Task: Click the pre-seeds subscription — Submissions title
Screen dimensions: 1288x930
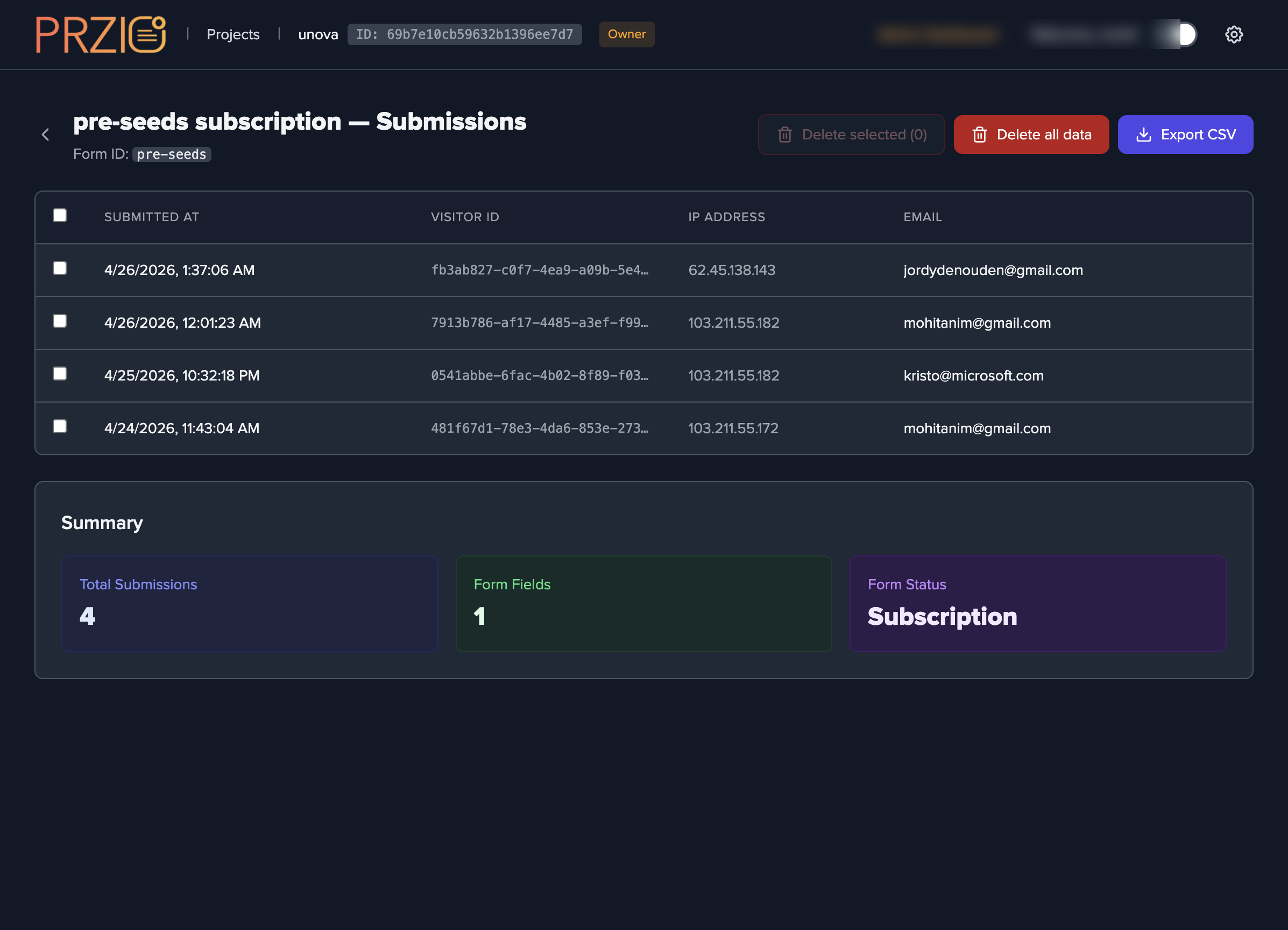Action: point(300,122)
